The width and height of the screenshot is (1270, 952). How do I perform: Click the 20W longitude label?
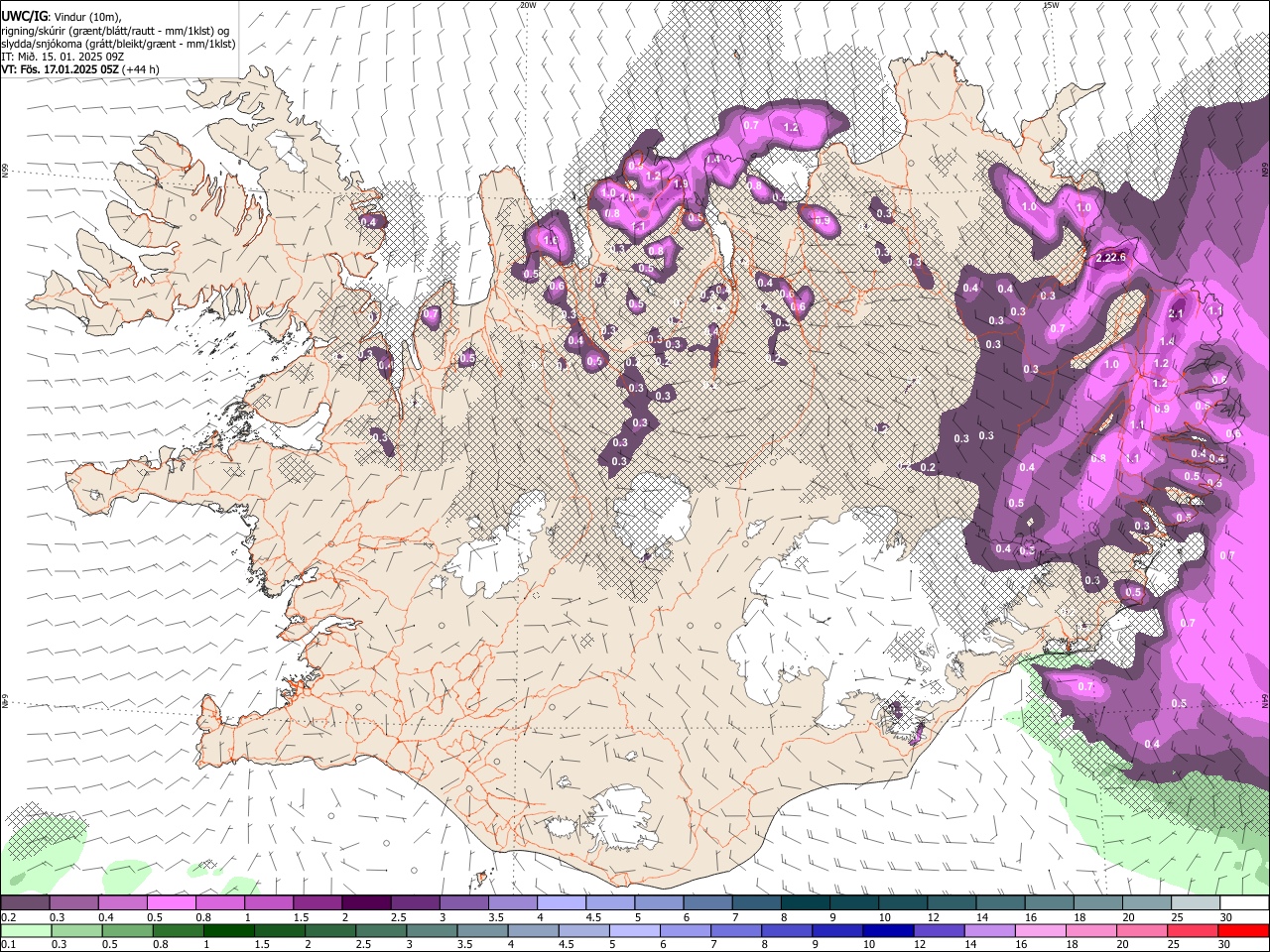coord(528,5)
